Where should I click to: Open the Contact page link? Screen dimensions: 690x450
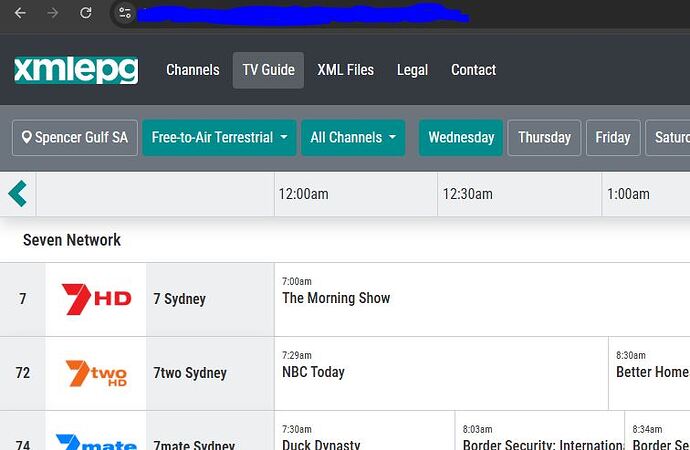[x=473, y=70]
